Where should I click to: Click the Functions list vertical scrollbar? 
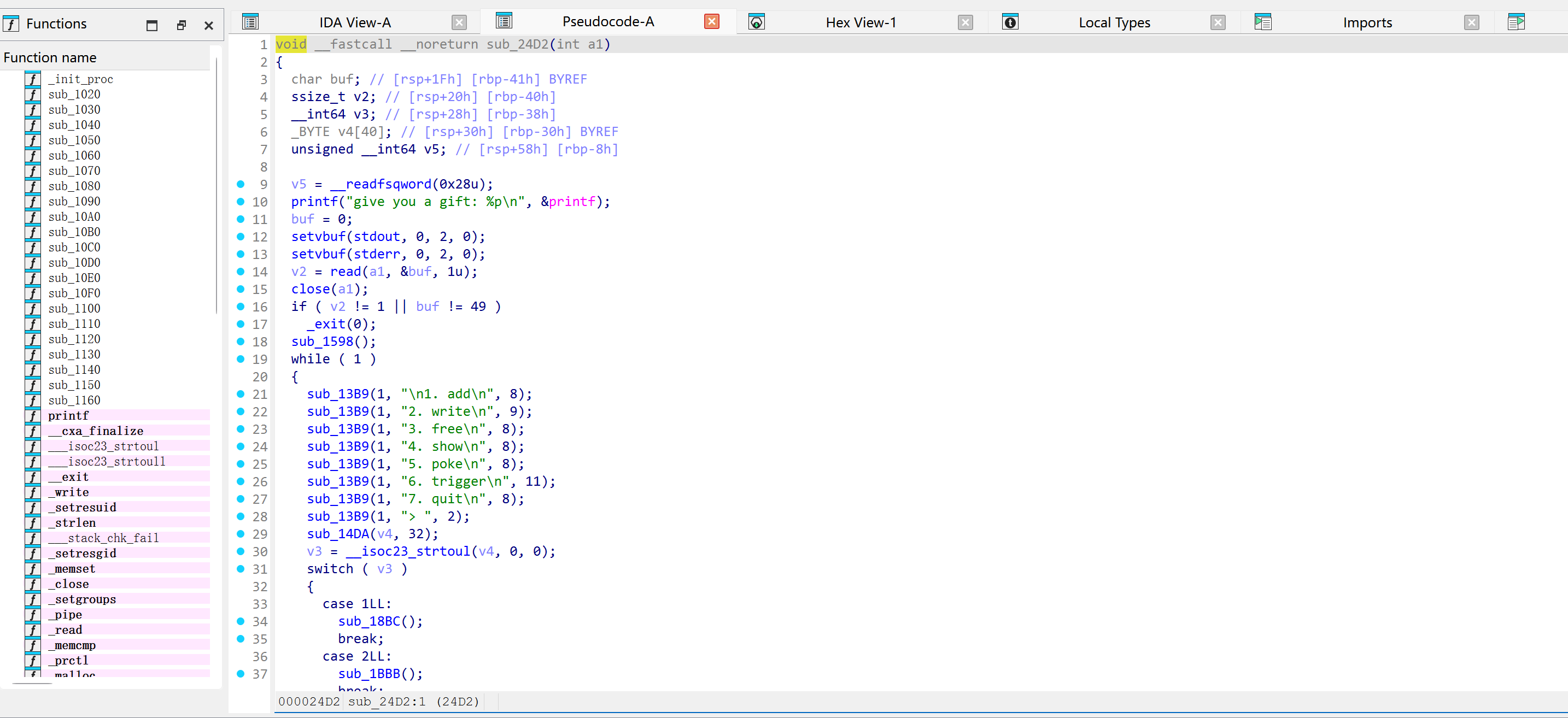click(216, 186)
